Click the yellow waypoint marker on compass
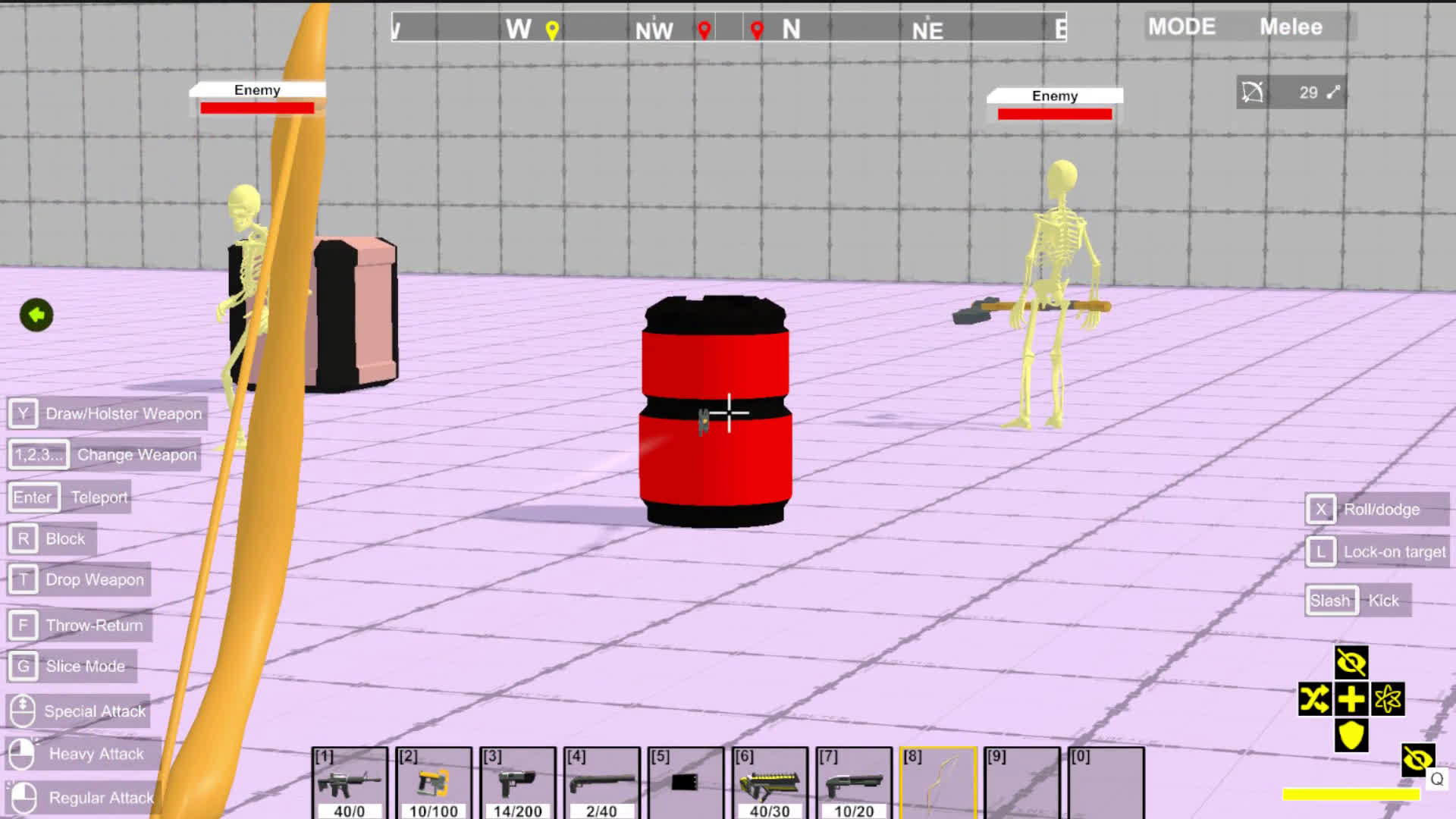Screen dimensions: 1456x819 tap(552, 30)
